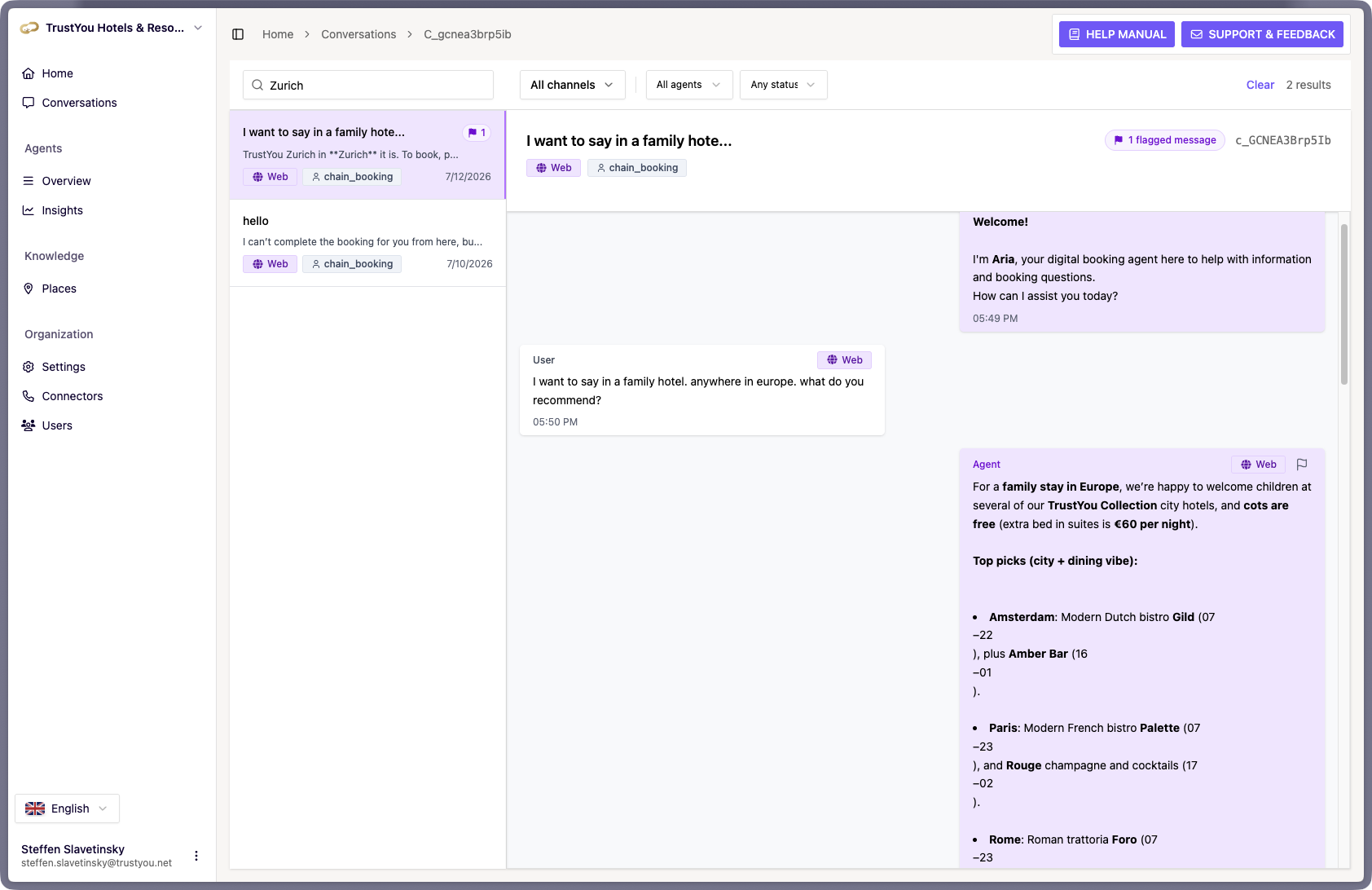Open Support & Feedback
Image resolution: width=1372 pixels, height=890 pixels.
[x=1262, y=34]
